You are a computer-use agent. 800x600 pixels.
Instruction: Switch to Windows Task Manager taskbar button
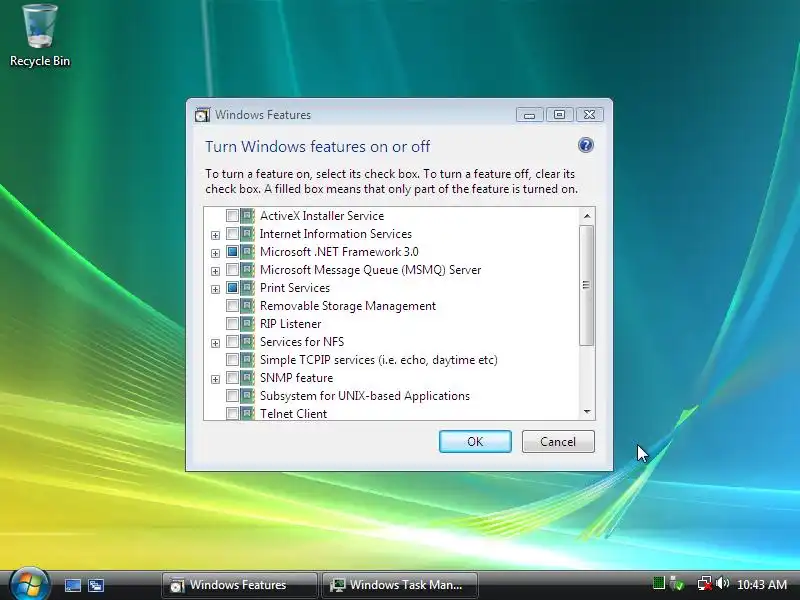(x=399, y=585)
